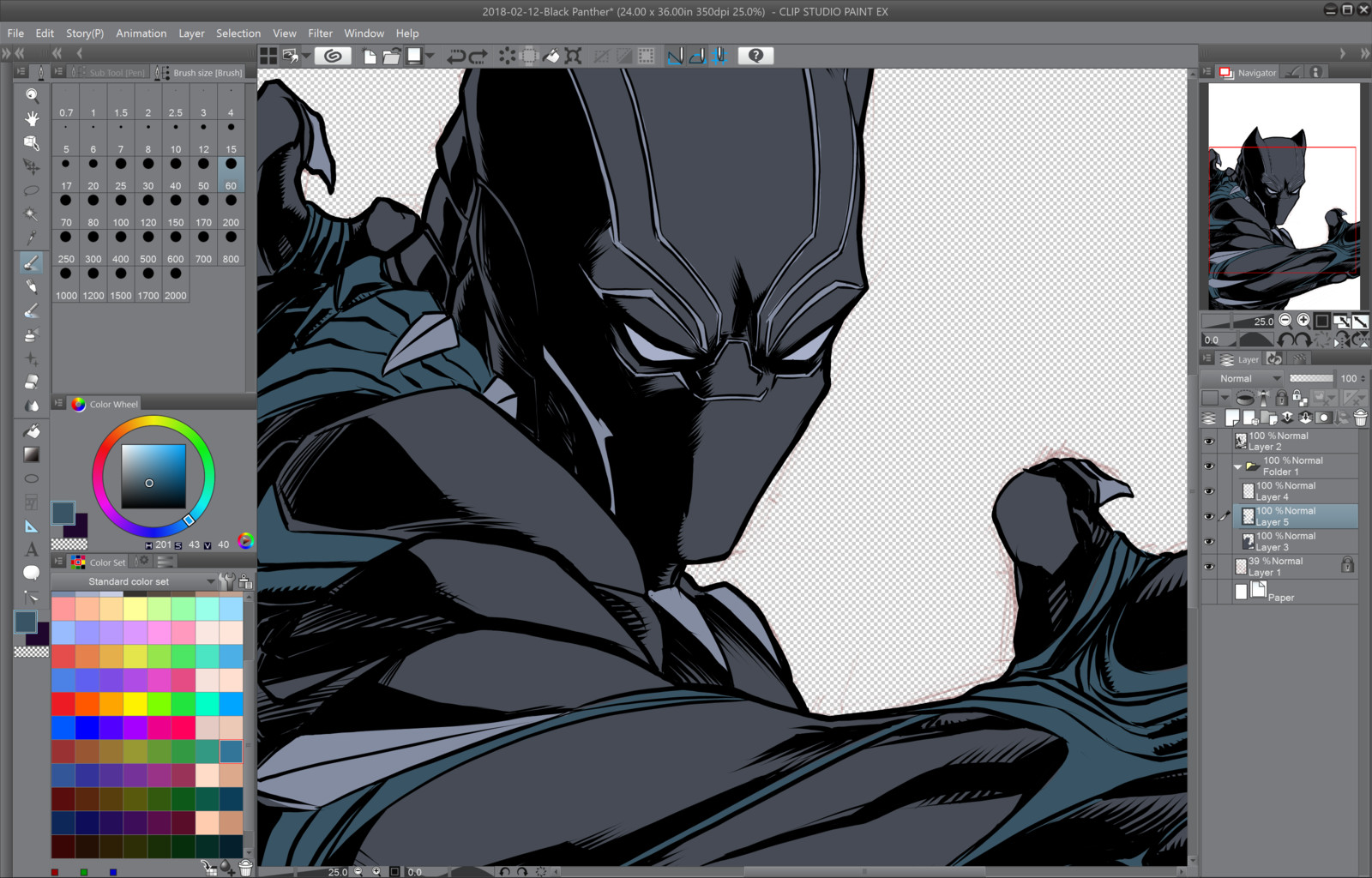
Task: Create new layer folder icon
Action: (1268, 418)
